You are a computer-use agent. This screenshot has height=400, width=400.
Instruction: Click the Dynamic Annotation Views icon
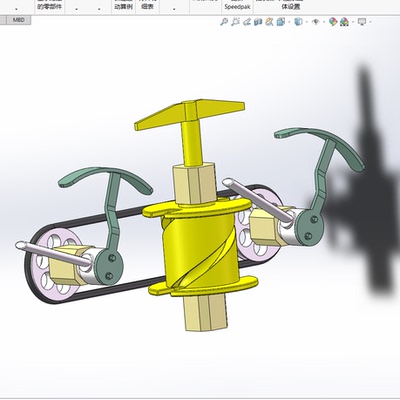(x=269, y=22)
